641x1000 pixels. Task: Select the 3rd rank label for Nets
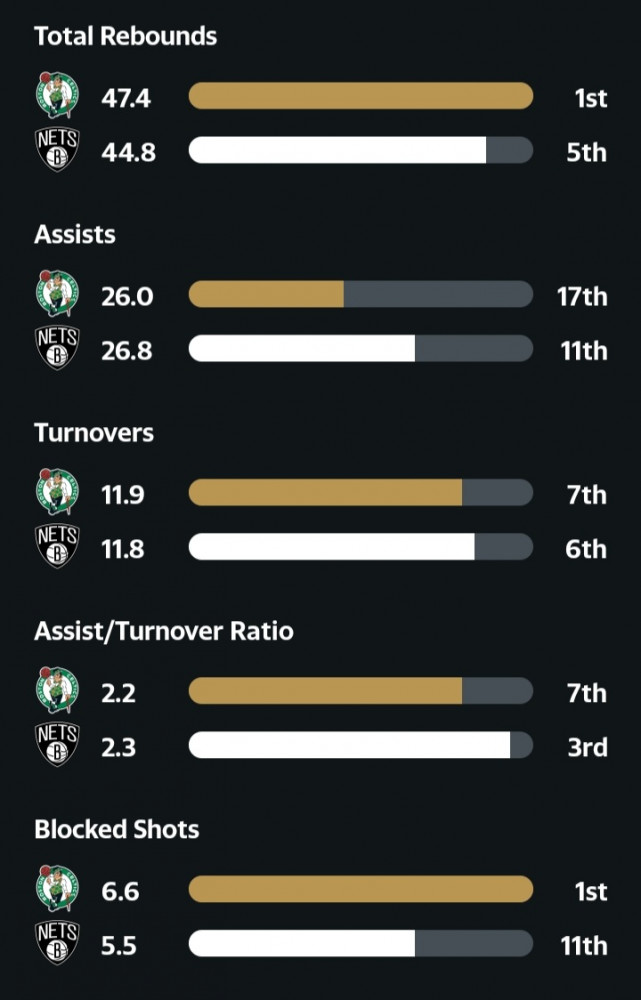[587, 747]
